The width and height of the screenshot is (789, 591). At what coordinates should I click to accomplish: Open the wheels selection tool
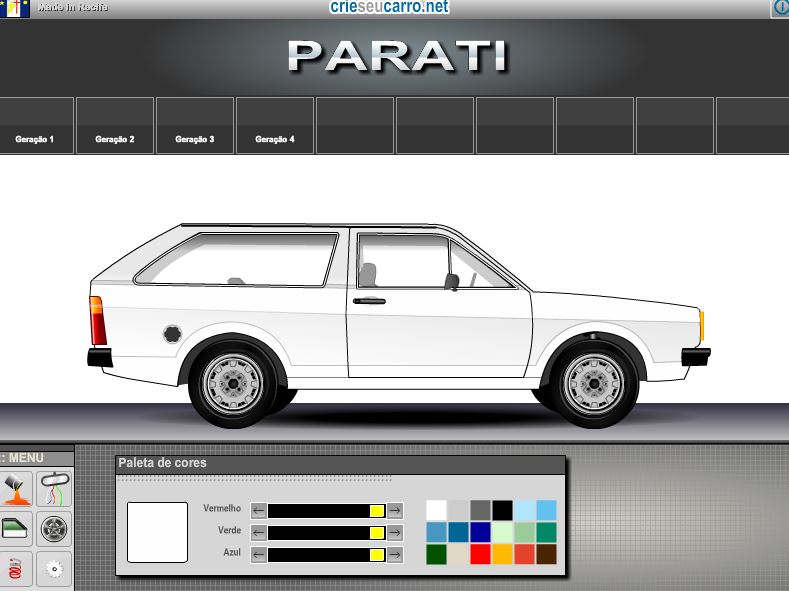54,529
